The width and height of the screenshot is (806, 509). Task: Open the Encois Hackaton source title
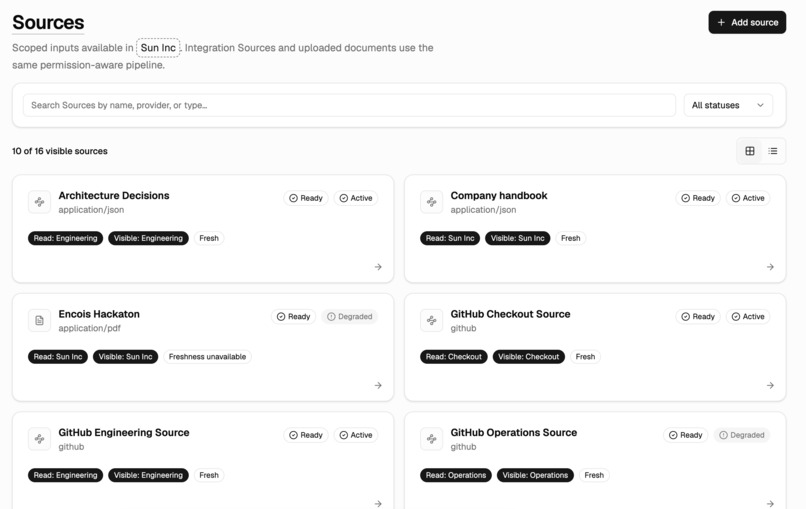coord(99,314)
